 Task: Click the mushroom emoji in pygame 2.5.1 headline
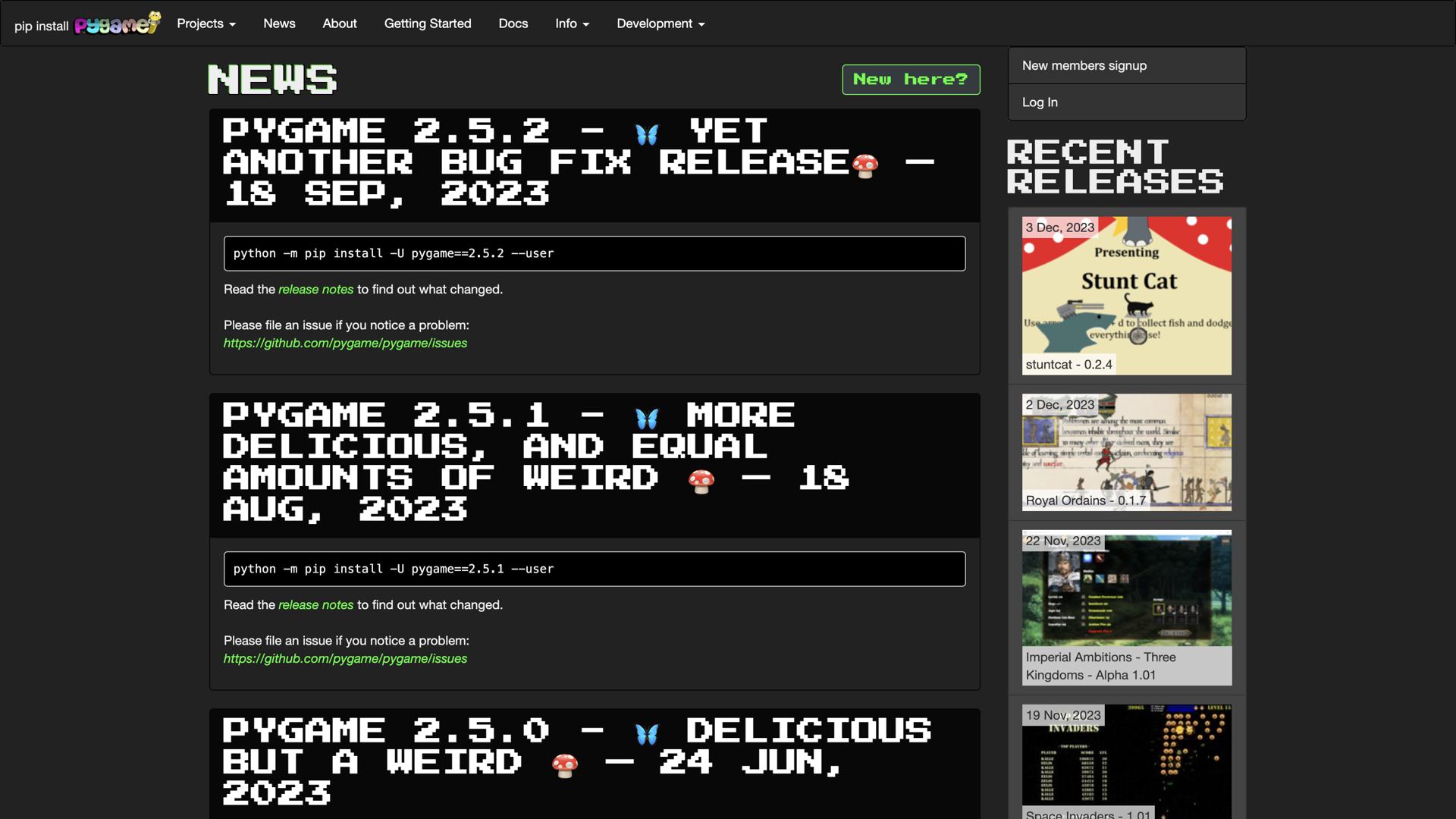pyautogui.click(x=701, y=479)
